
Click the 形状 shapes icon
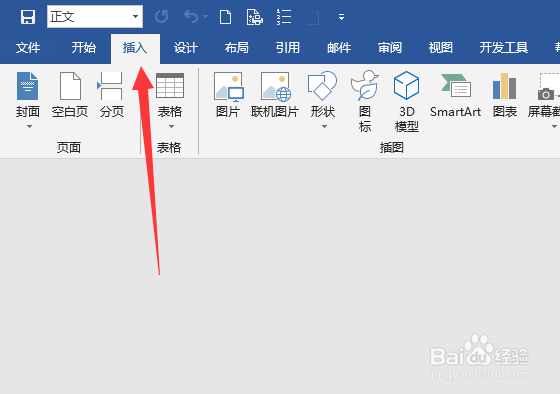point(322,86)
